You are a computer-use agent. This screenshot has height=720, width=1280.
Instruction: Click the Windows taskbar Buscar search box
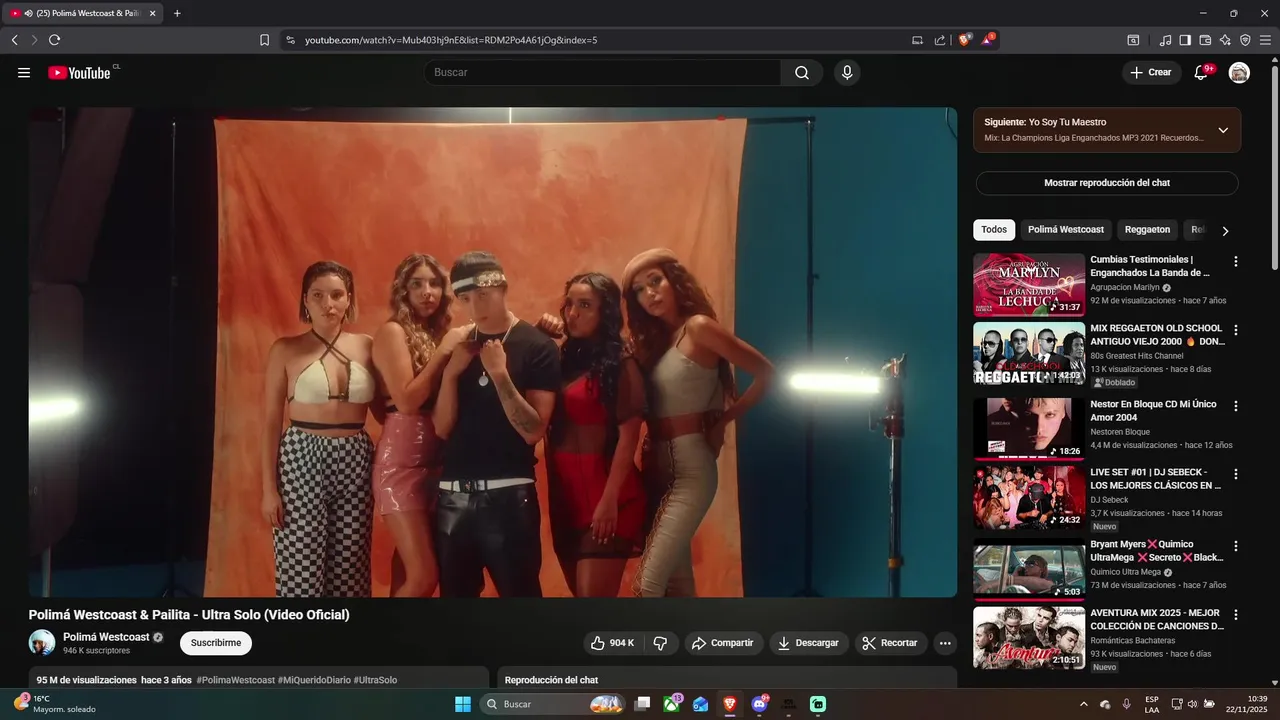pyautogui.click(x=553, y=704)
